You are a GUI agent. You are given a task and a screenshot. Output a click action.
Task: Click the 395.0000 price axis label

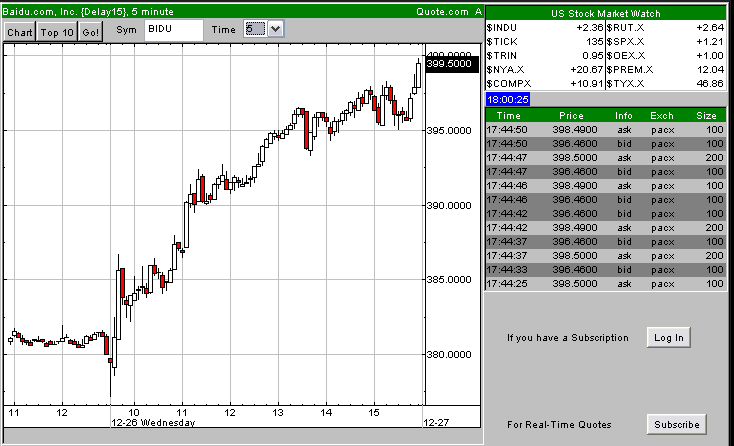point(449,131)
